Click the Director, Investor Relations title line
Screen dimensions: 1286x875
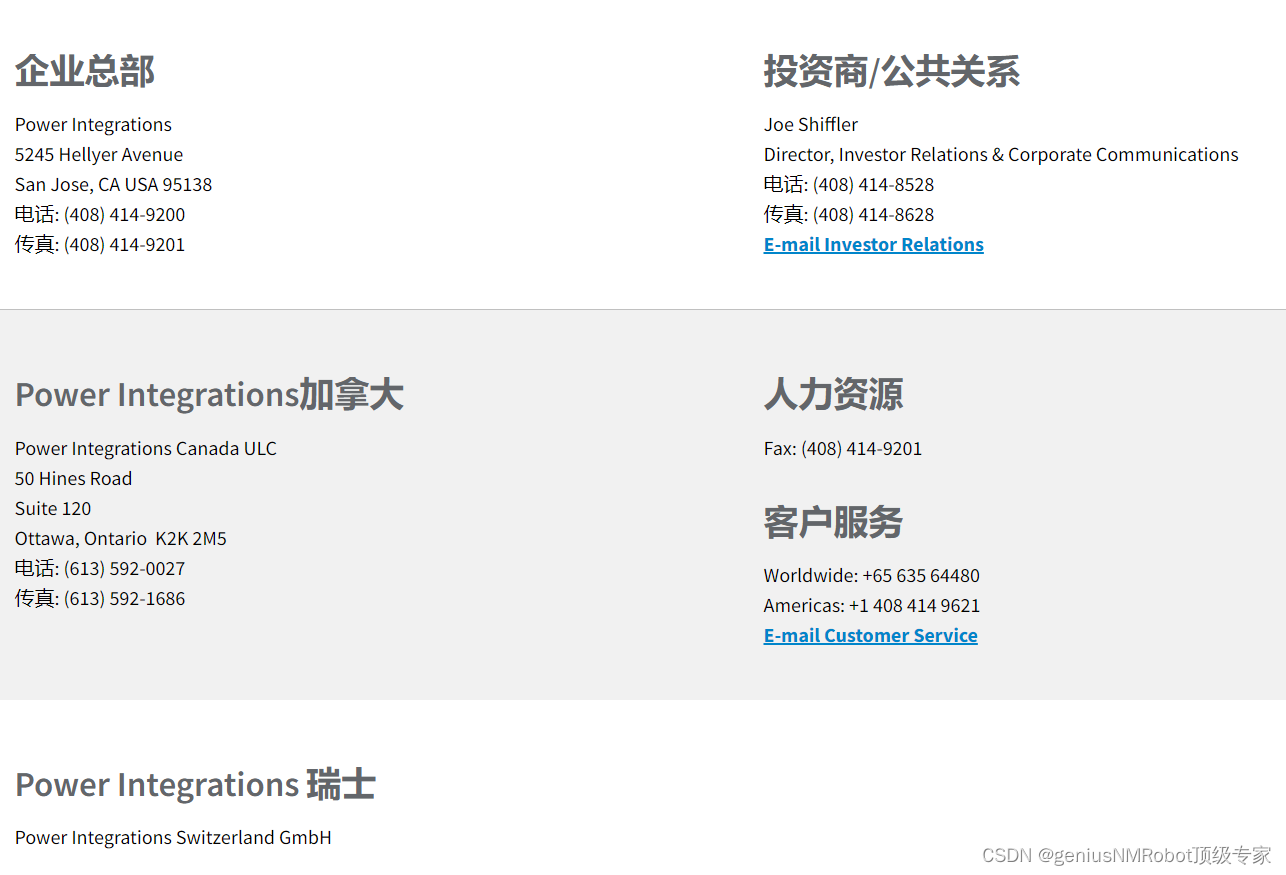point(1001,155)
